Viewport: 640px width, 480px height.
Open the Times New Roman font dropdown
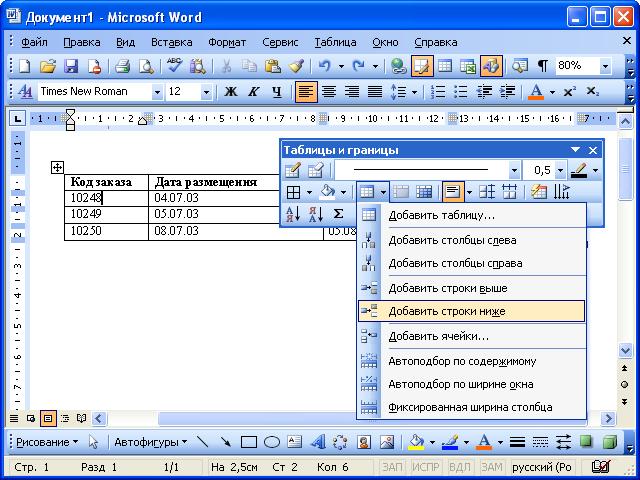157,92
